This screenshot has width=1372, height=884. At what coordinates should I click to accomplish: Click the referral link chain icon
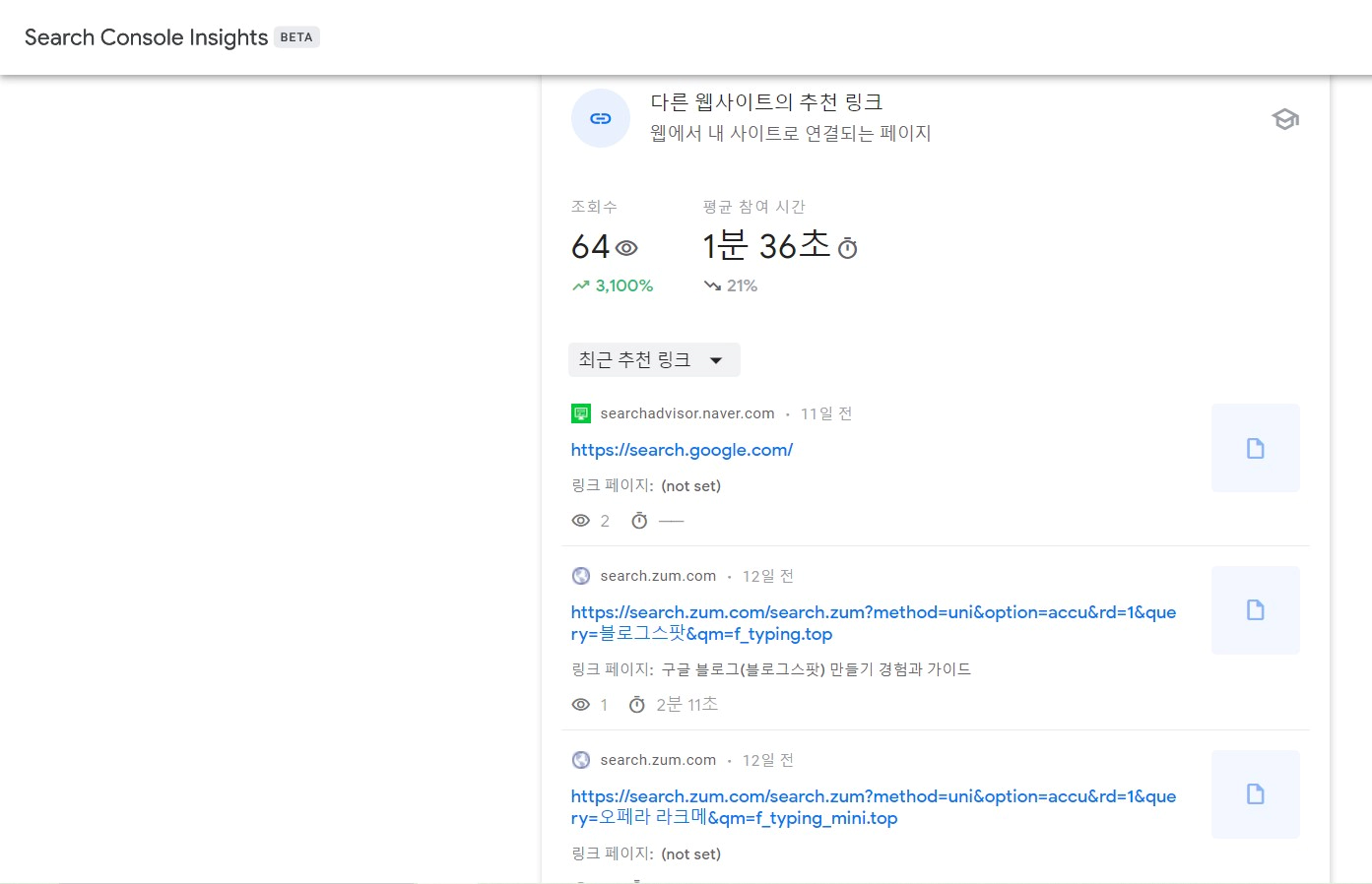601,118
